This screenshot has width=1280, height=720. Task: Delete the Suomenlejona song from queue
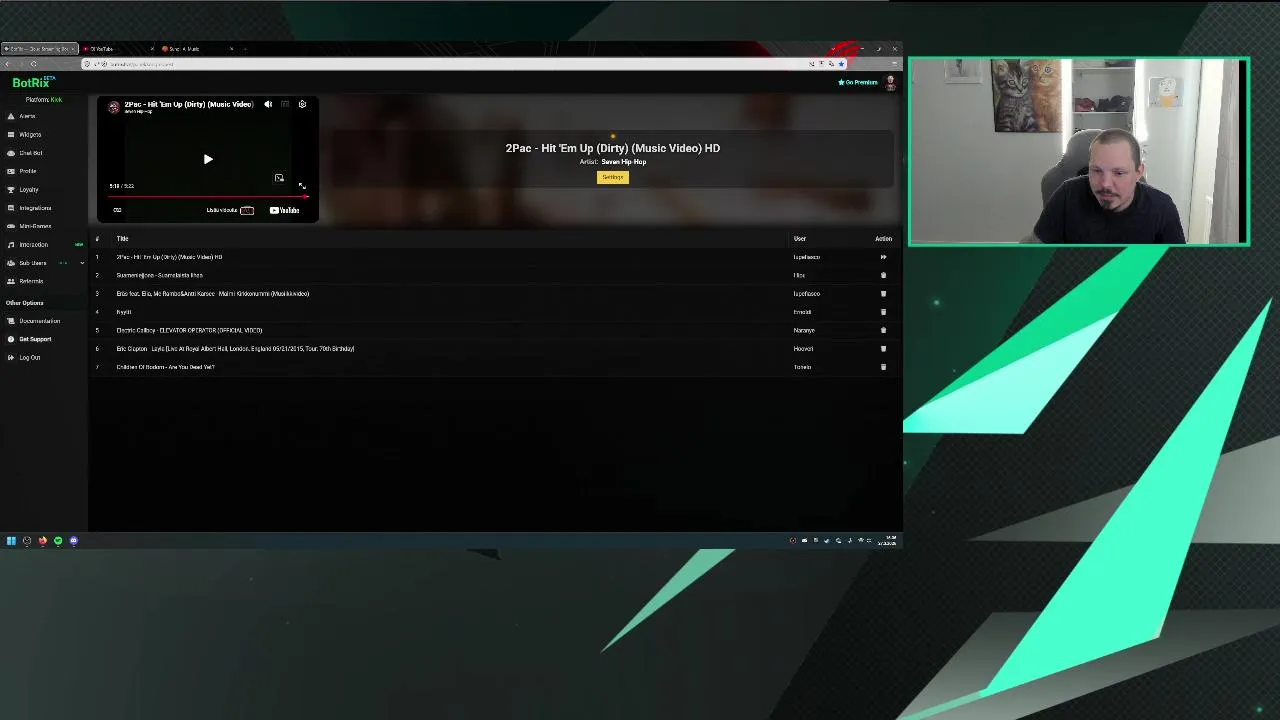pyautogui.click(x=883, y=275)
